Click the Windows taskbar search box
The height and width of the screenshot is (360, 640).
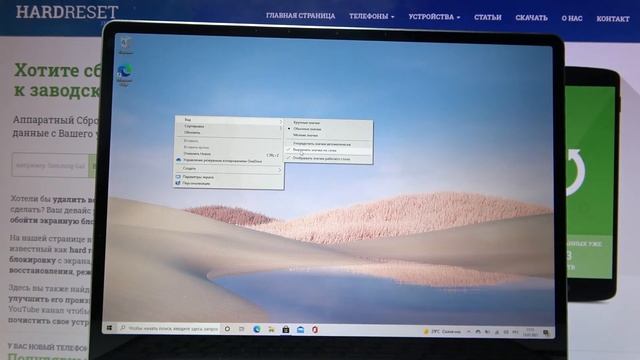coord(169,328)
